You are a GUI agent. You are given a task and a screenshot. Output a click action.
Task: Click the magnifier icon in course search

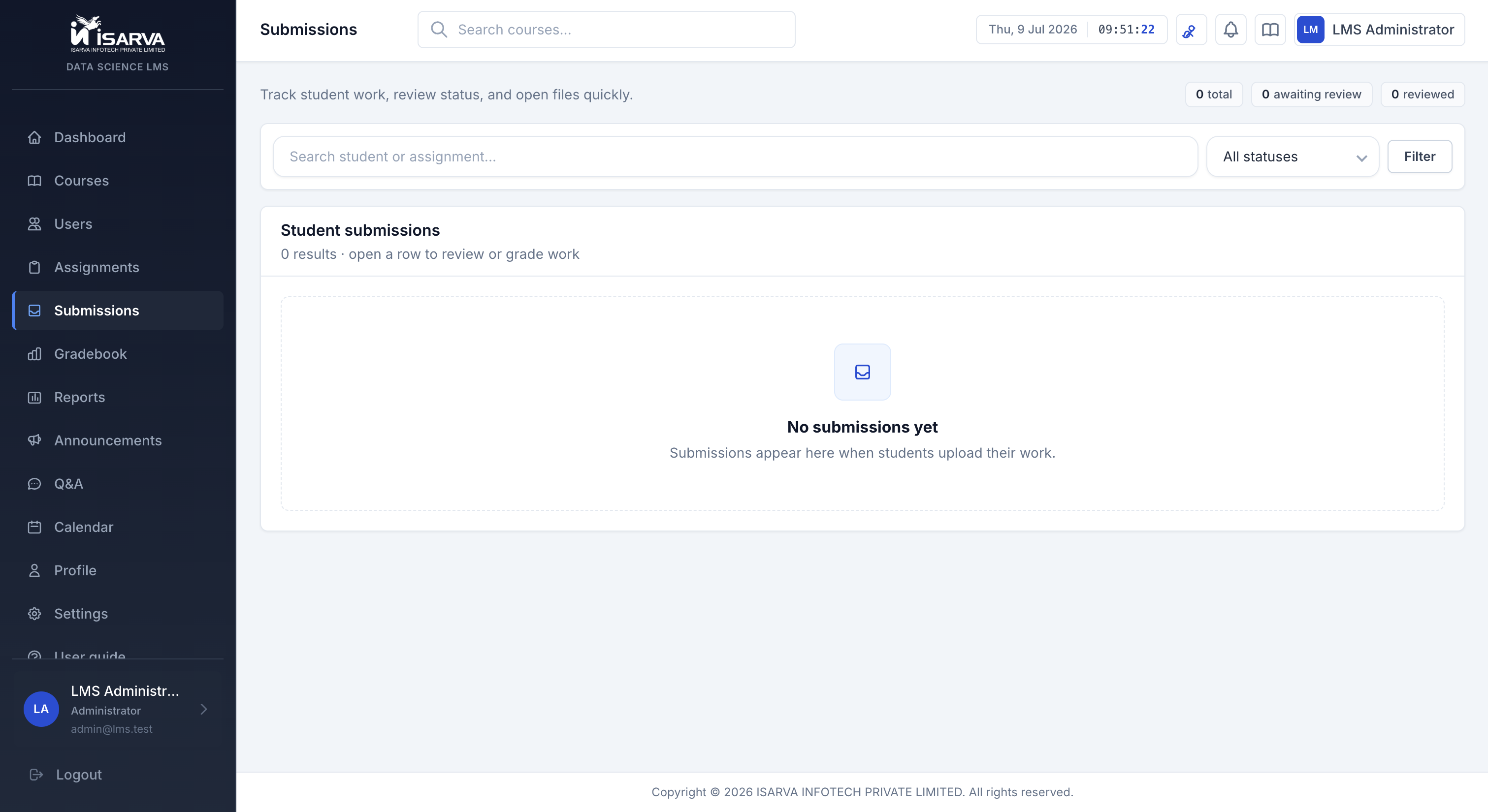439,30
